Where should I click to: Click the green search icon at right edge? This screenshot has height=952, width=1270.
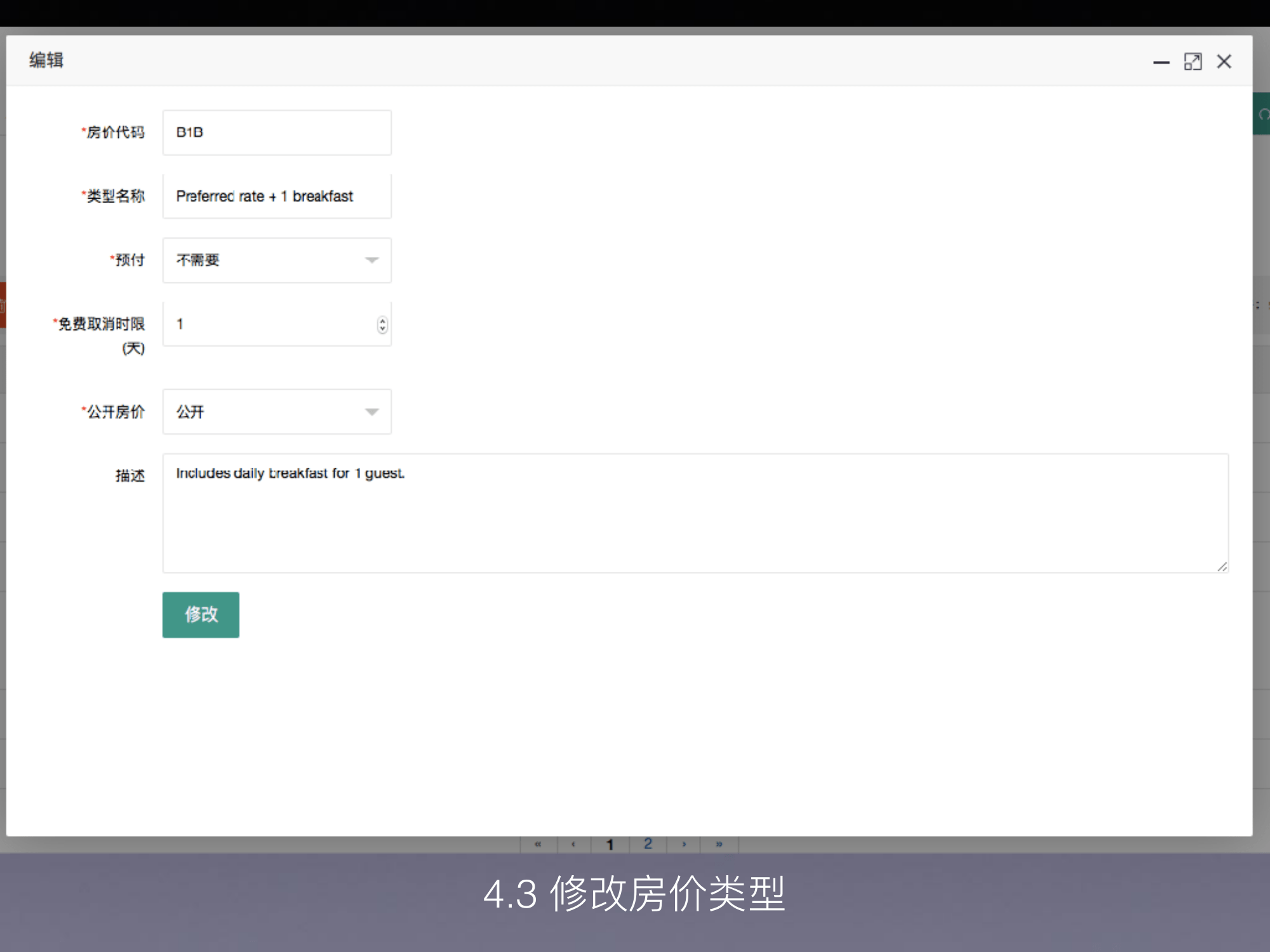(1262, 114)
